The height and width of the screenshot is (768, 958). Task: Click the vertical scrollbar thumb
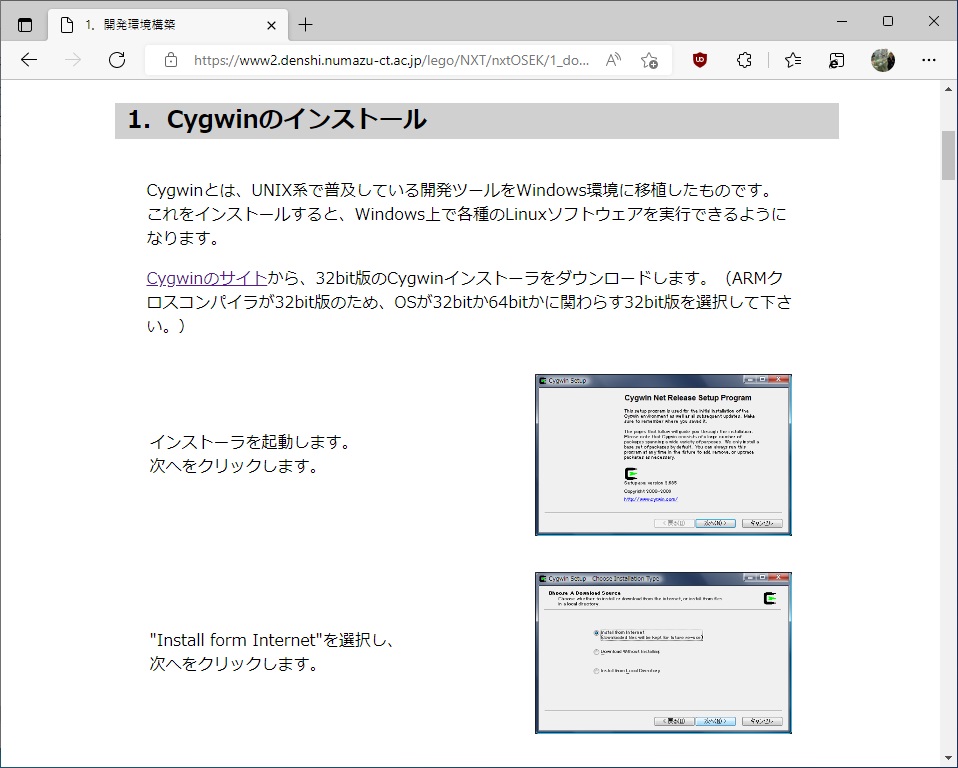(948, 155)
